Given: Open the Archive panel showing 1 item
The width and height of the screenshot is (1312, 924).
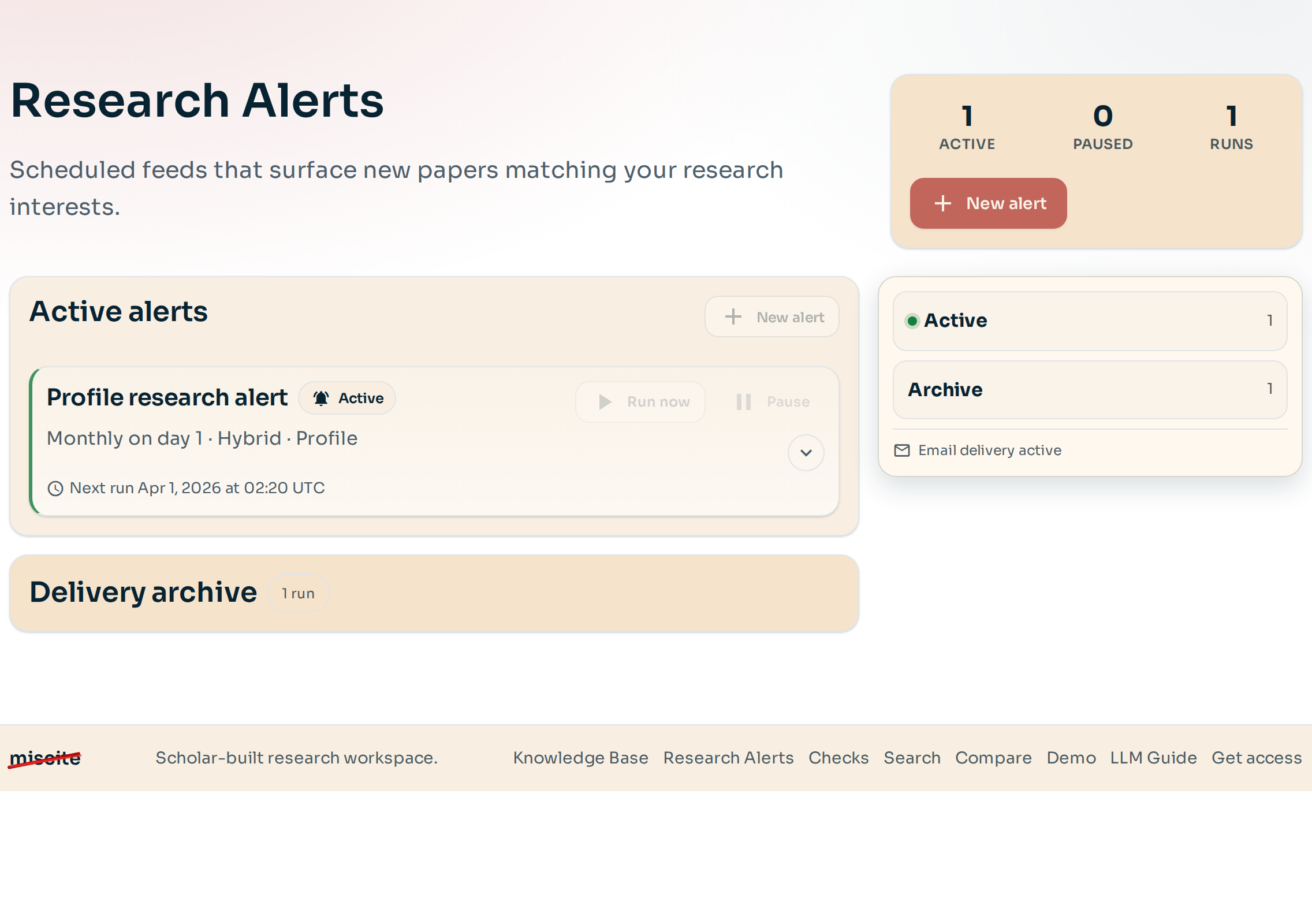Looking at the screenshot, I should [1089, 390].
